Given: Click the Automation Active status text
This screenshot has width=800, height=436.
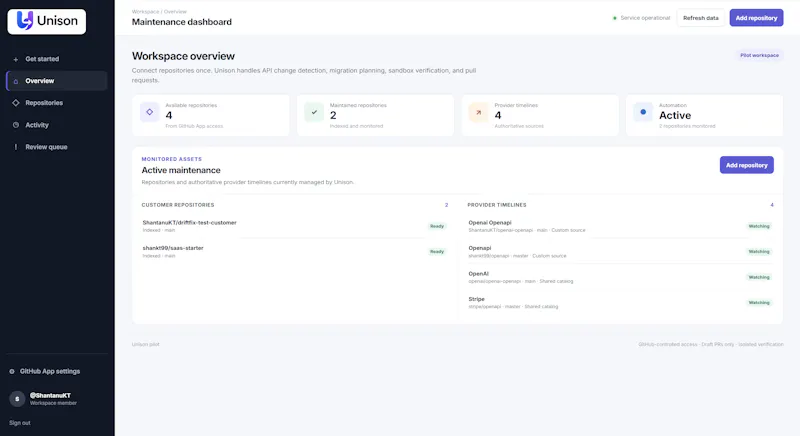Looking at the screenshot, I should pos(675,116).
